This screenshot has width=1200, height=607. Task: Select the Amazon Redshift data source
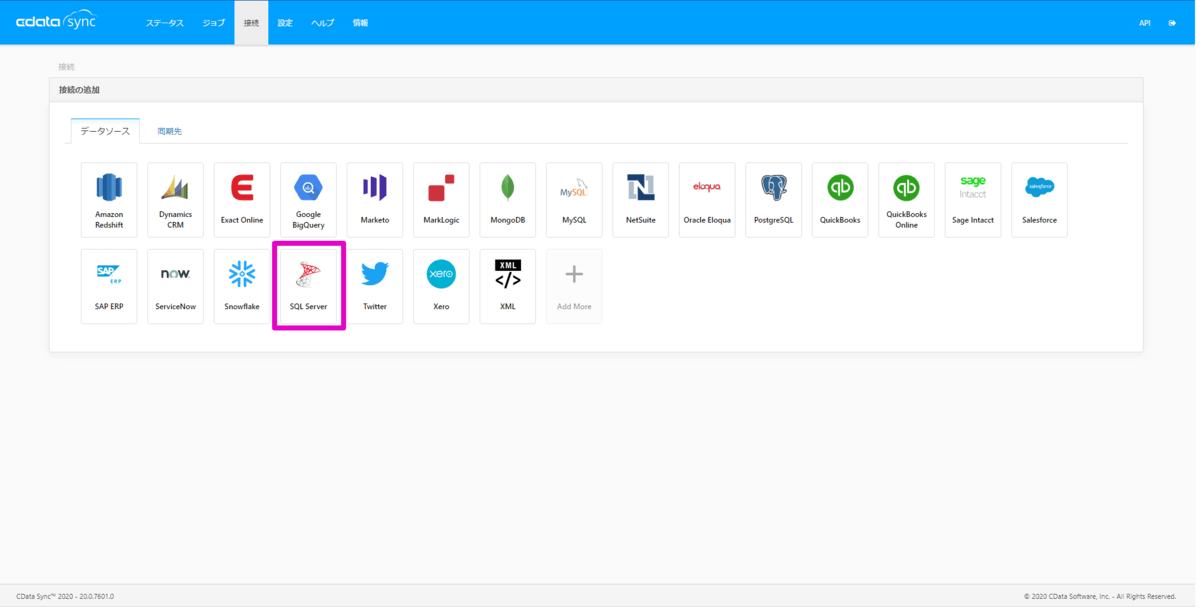pyautogui.click(x=109, y=200)
